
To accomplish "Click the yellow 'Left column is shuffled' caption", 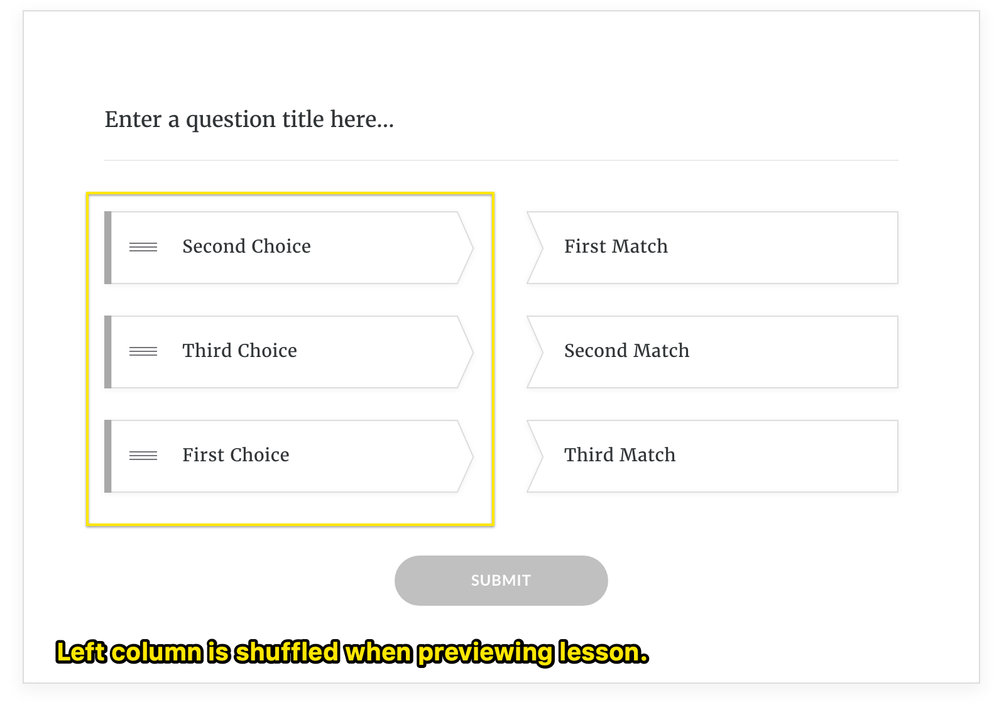I will tap(352, 653).
